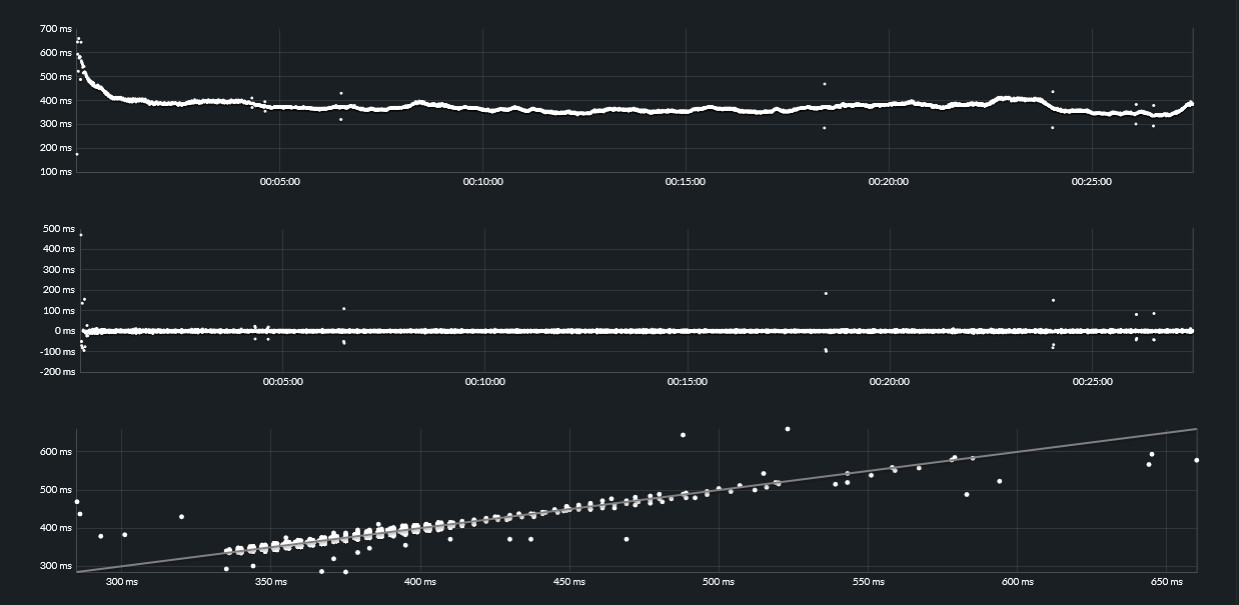
Task: Click "00:05:00" under the middle chart
Action: click(x=282, y=382)
